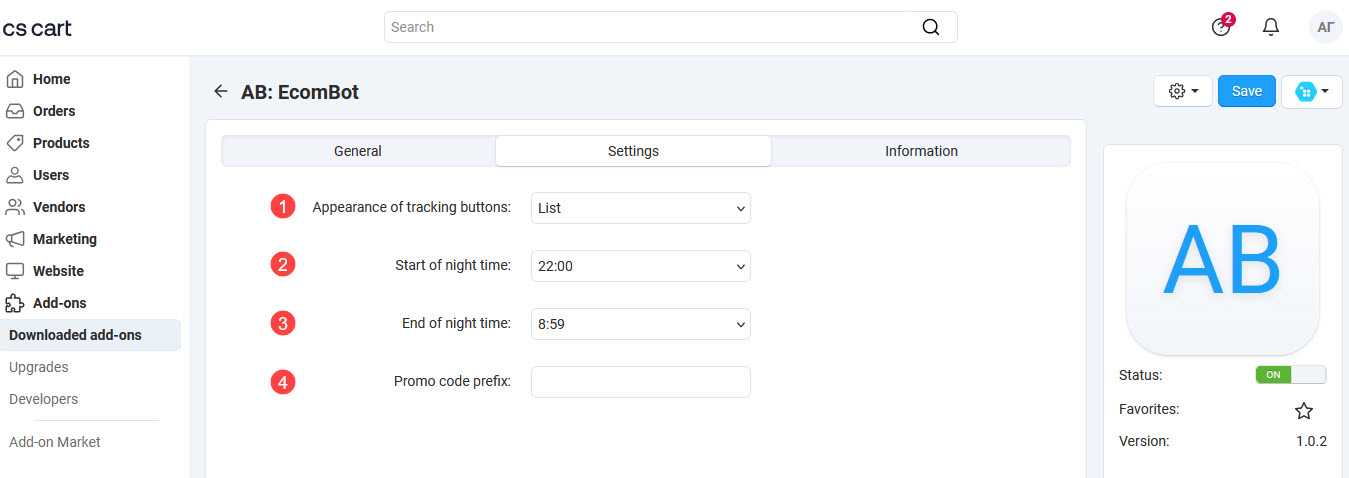
Task: Open Home in sidebar
Action: (x=52, y=79)
